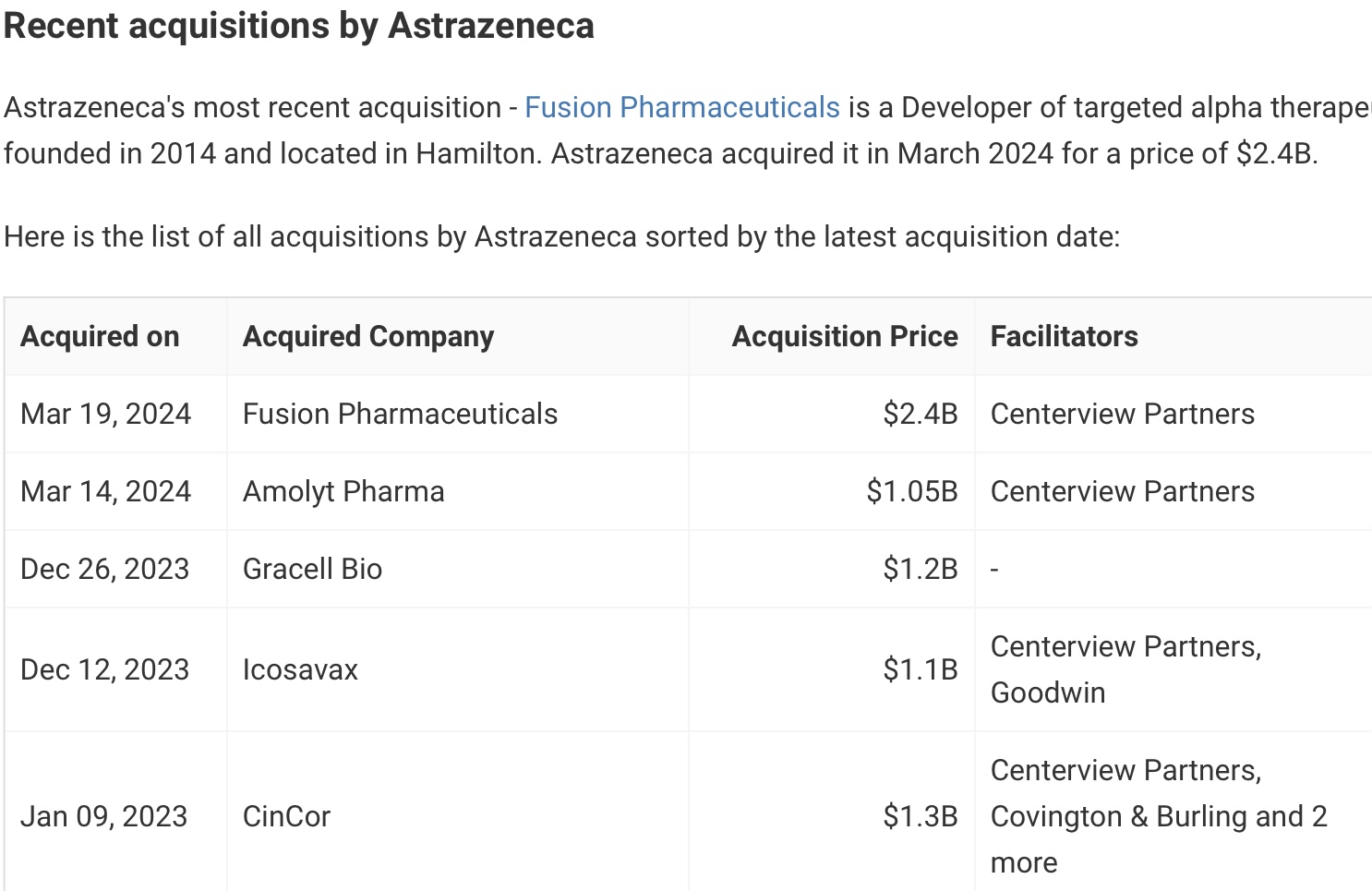1372x891 pixels.
Task: Click the Jan 09, 2023 date cell
Action: click(103, 817)
